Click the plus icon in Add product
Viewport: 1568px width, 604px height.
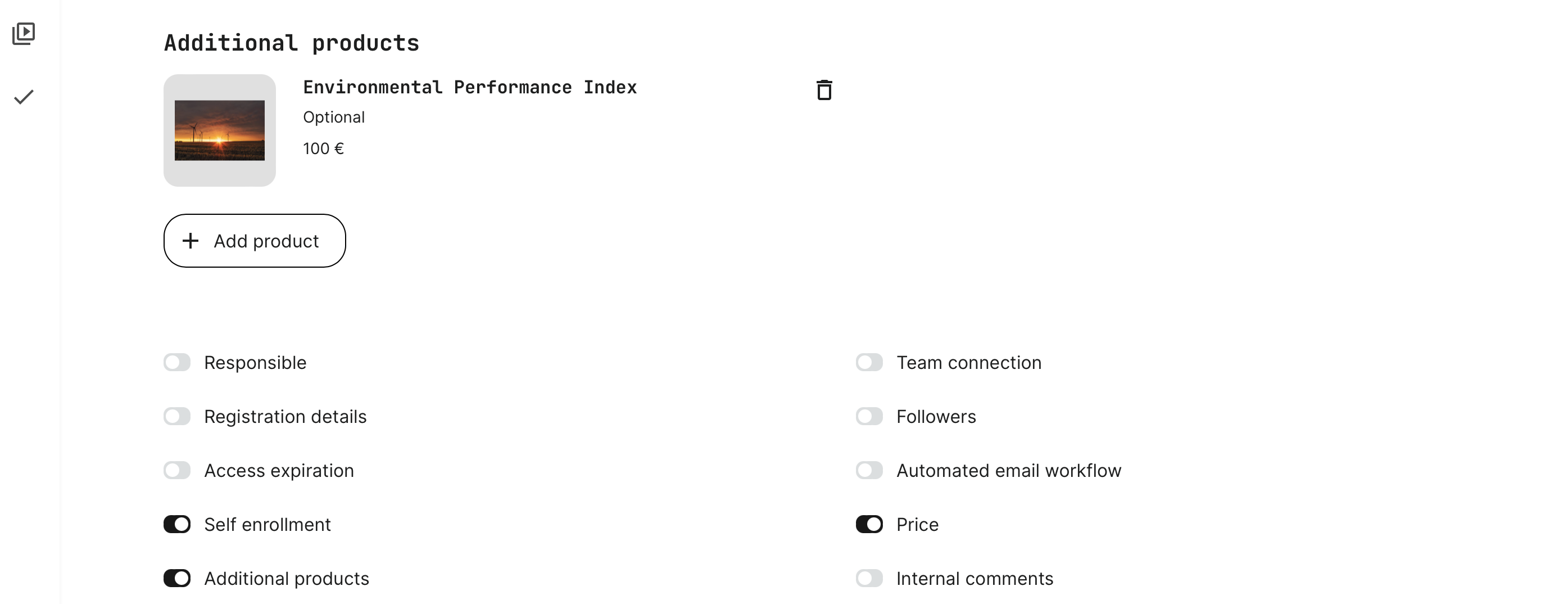coord(191,241)
